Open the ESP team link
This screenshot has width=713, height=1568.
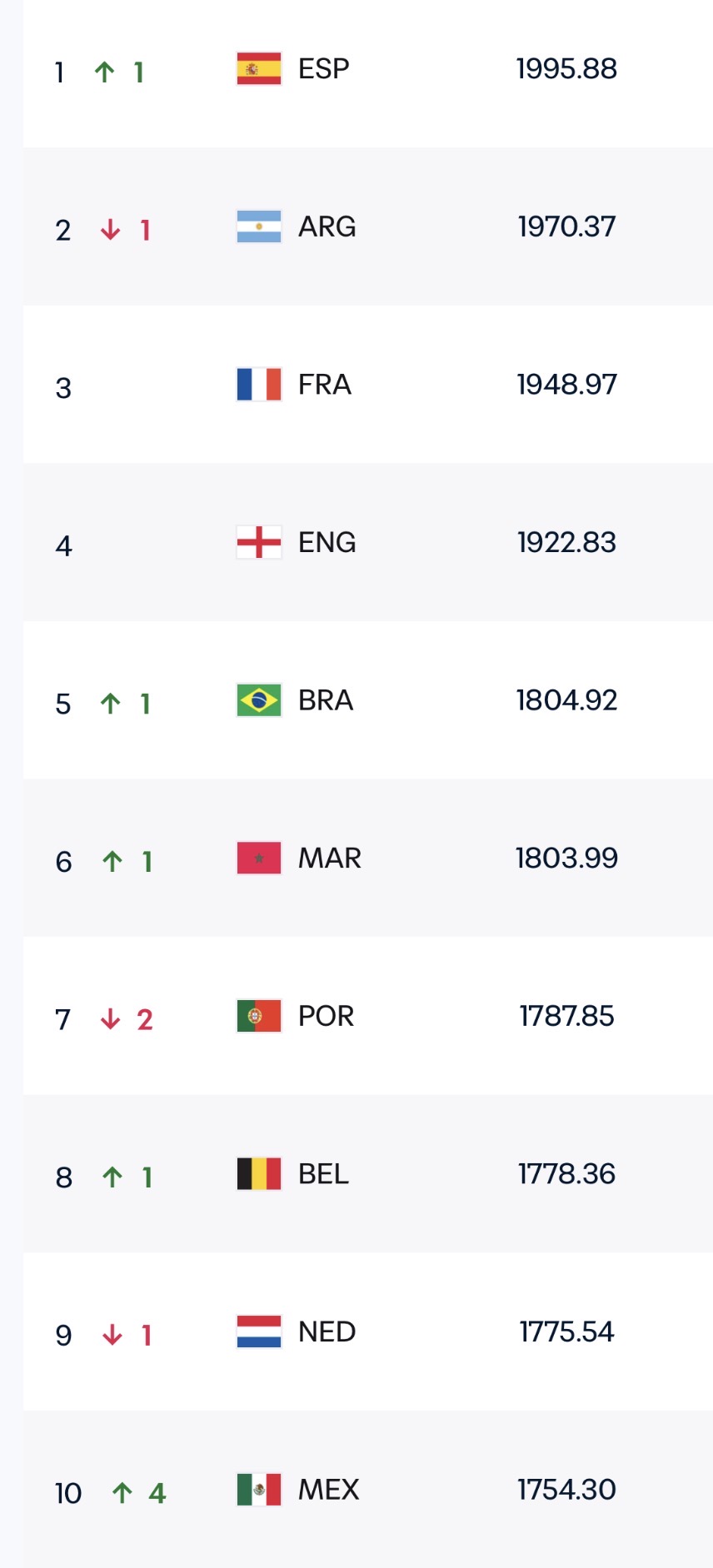[324, 69]
